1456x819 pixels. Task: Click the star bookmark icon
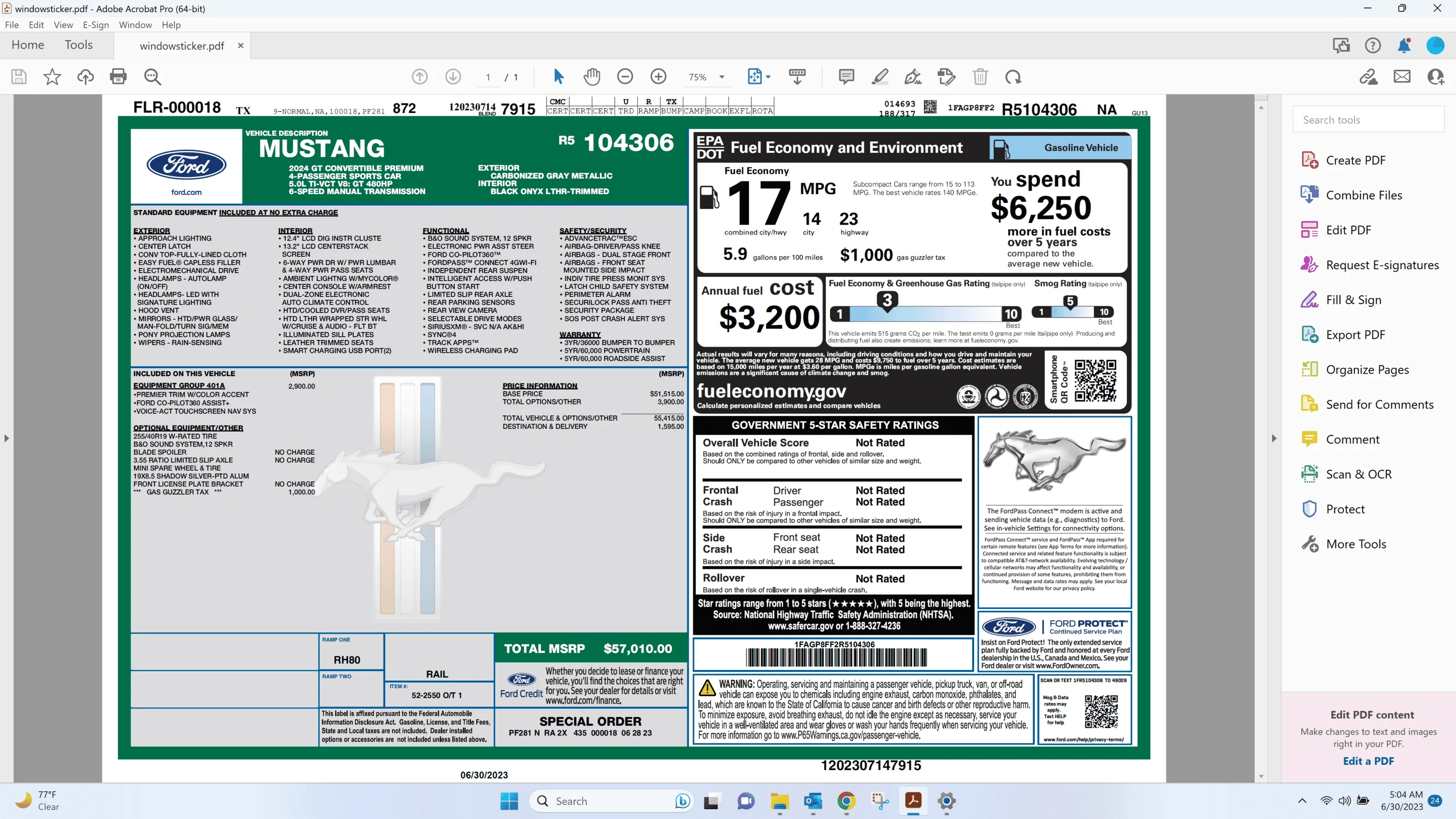[52, 76]
